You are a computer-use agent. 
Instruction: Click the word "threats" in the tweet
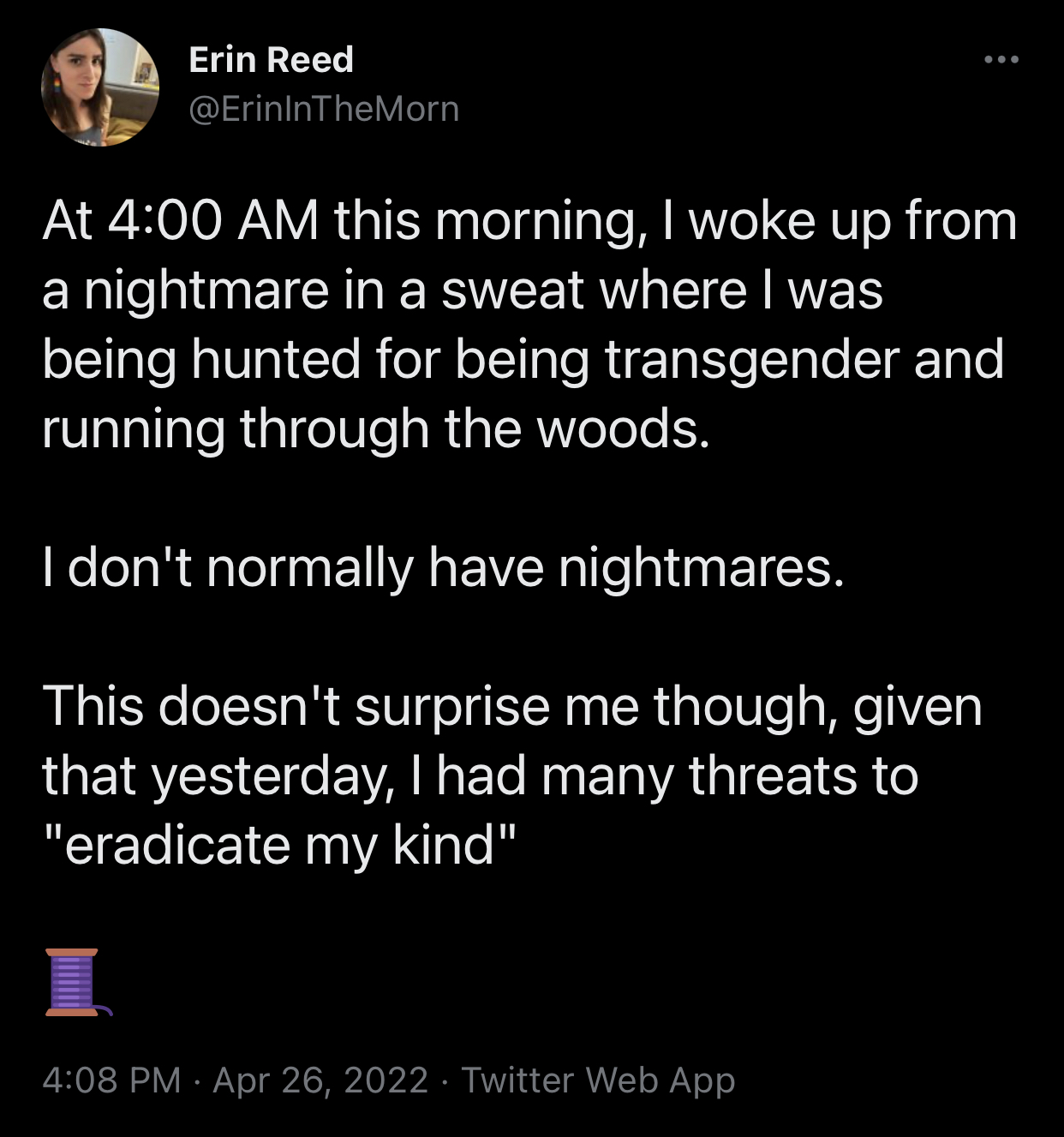click(771, 776)
